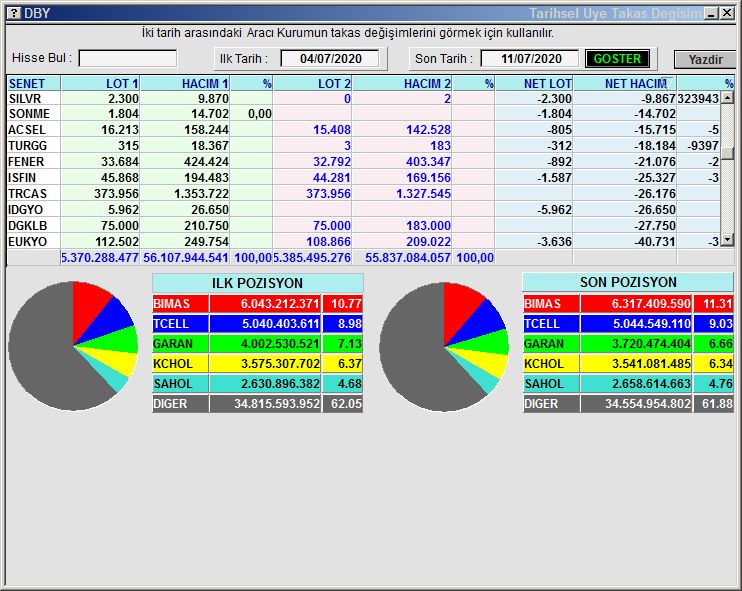This screenshot has height=591, width=742.
Task: Click the yellow KCHOL swatch in SON POZISYON
Action: coord(551,363)
